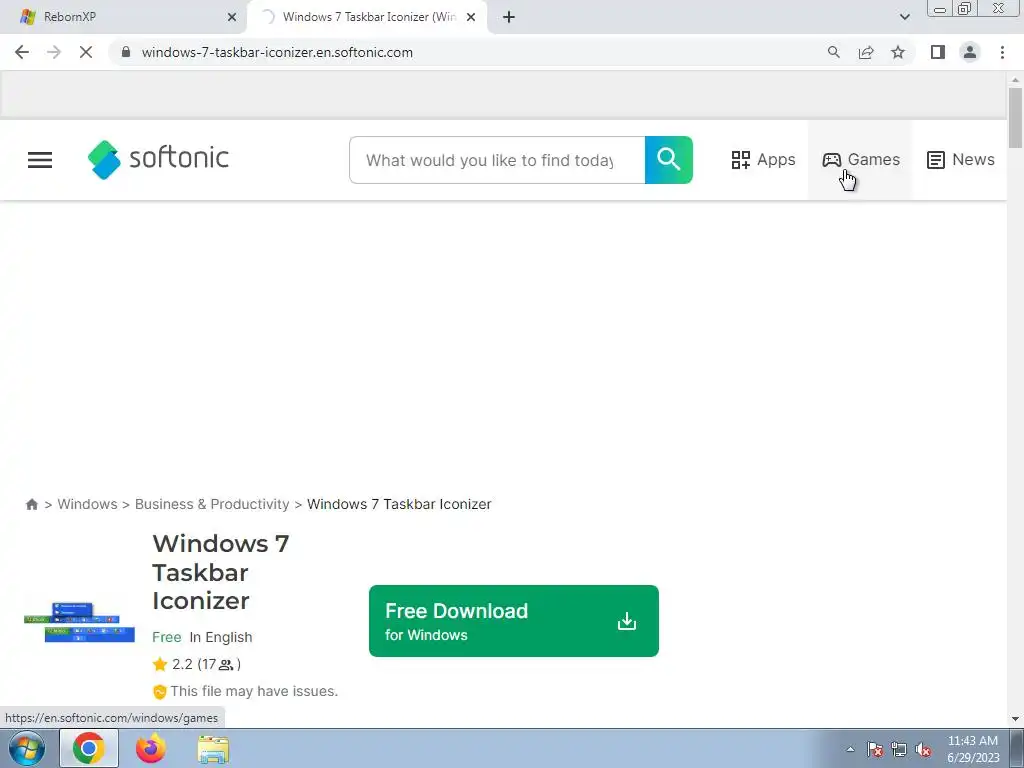Click the home icon in breadcrumb
This screenshot has width=1024, height=768.
tap(31, 504)
